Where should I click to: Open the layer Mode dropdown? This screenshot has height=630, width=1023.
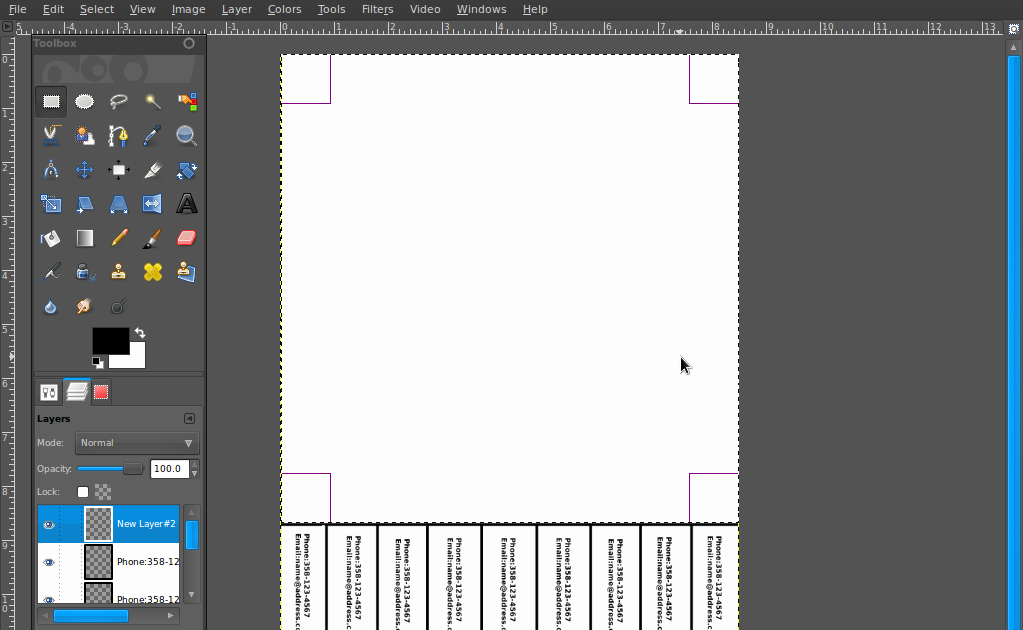tap(137, 443)
